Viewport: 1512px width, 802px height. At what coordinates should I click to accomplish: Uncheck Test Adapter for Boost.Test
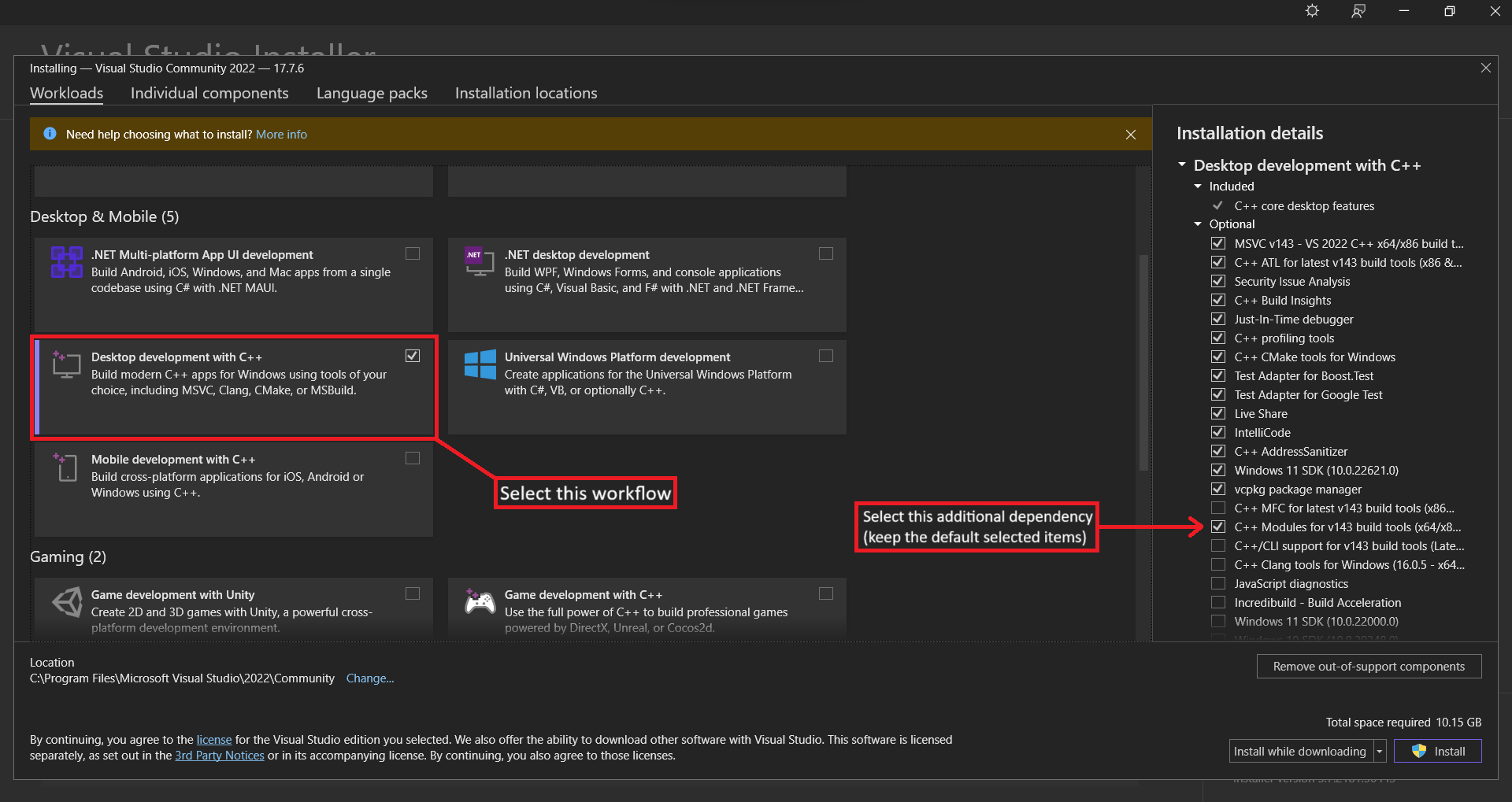click(x=1218, y=375)
